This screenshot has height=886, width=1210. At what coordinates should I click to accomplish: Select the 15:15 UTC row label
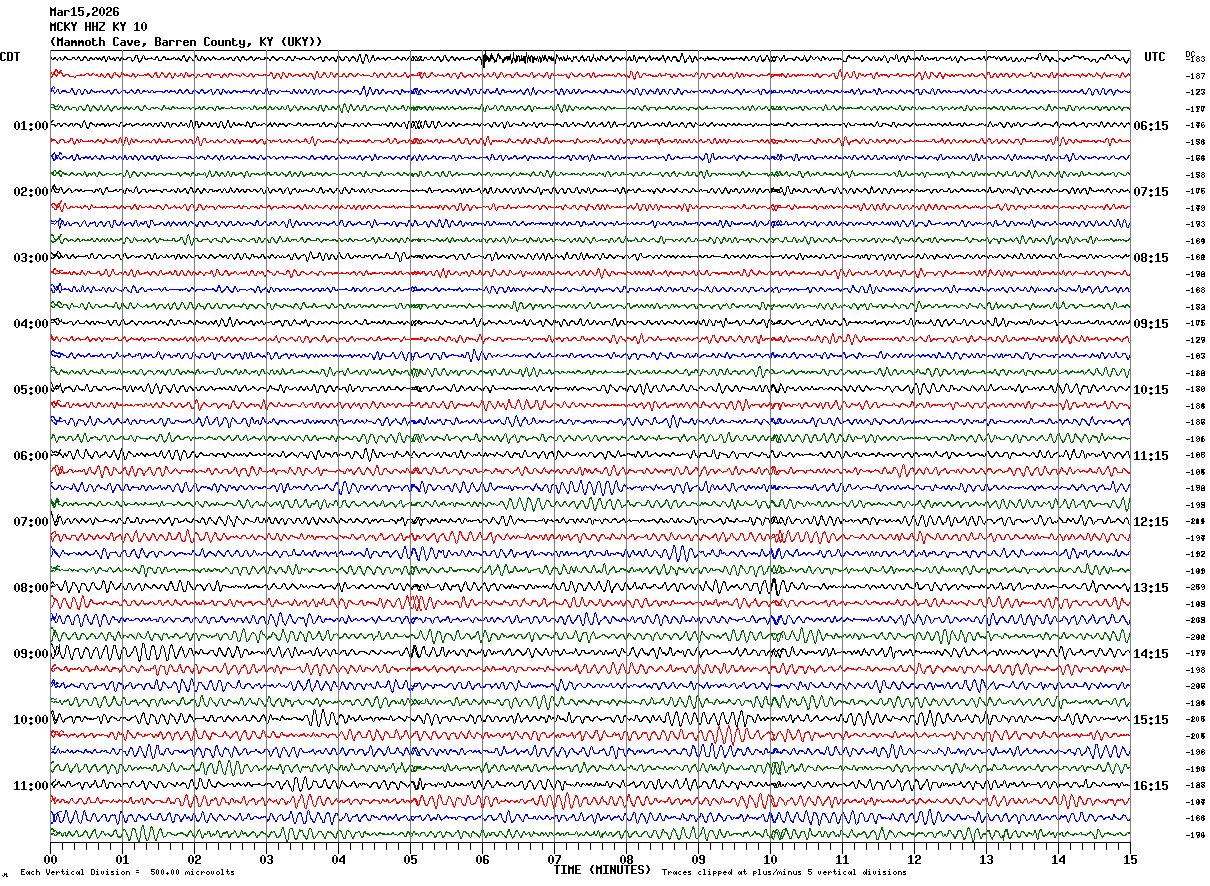pos(1151,720)
